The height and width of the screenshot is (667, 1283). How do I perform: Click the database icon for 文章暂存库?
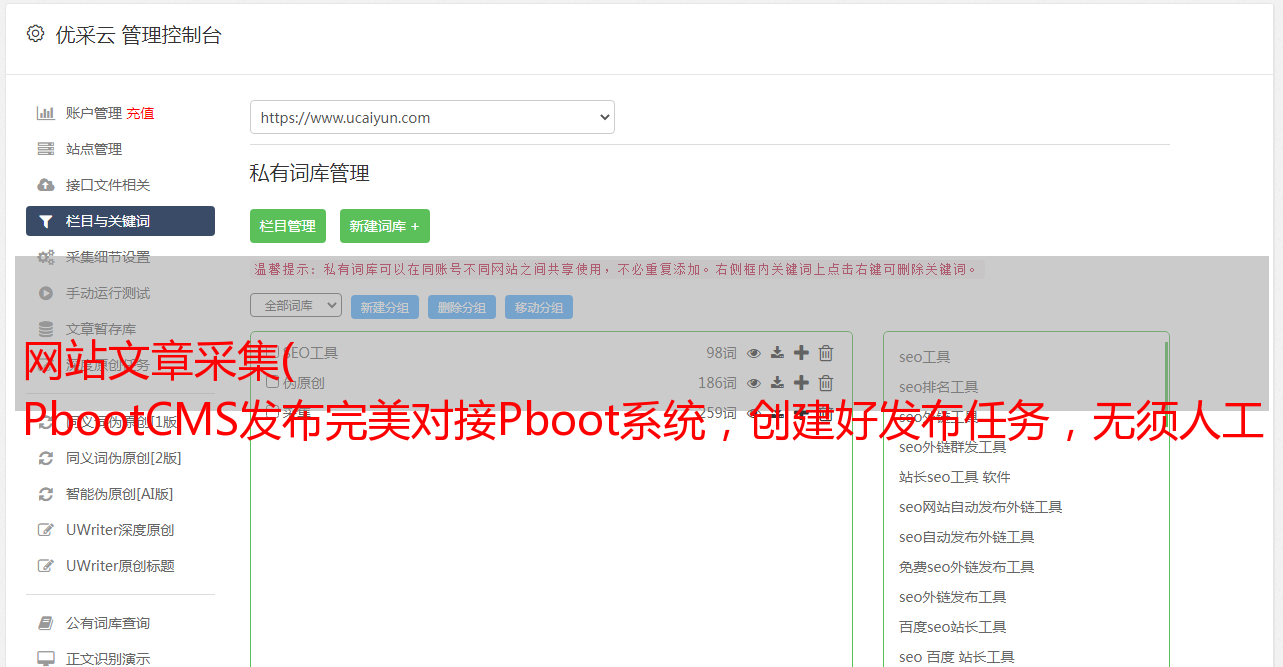46,329
